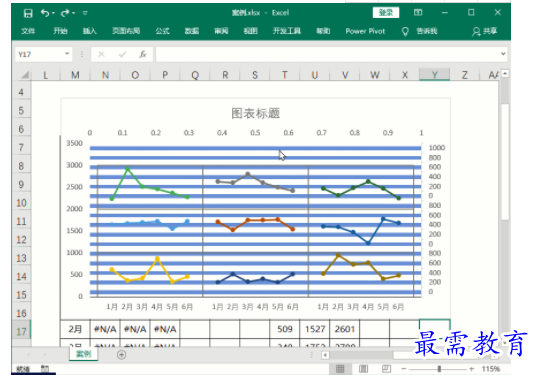536x375 pixels.
Task: Select row header 10
Action: pos(21,203)
